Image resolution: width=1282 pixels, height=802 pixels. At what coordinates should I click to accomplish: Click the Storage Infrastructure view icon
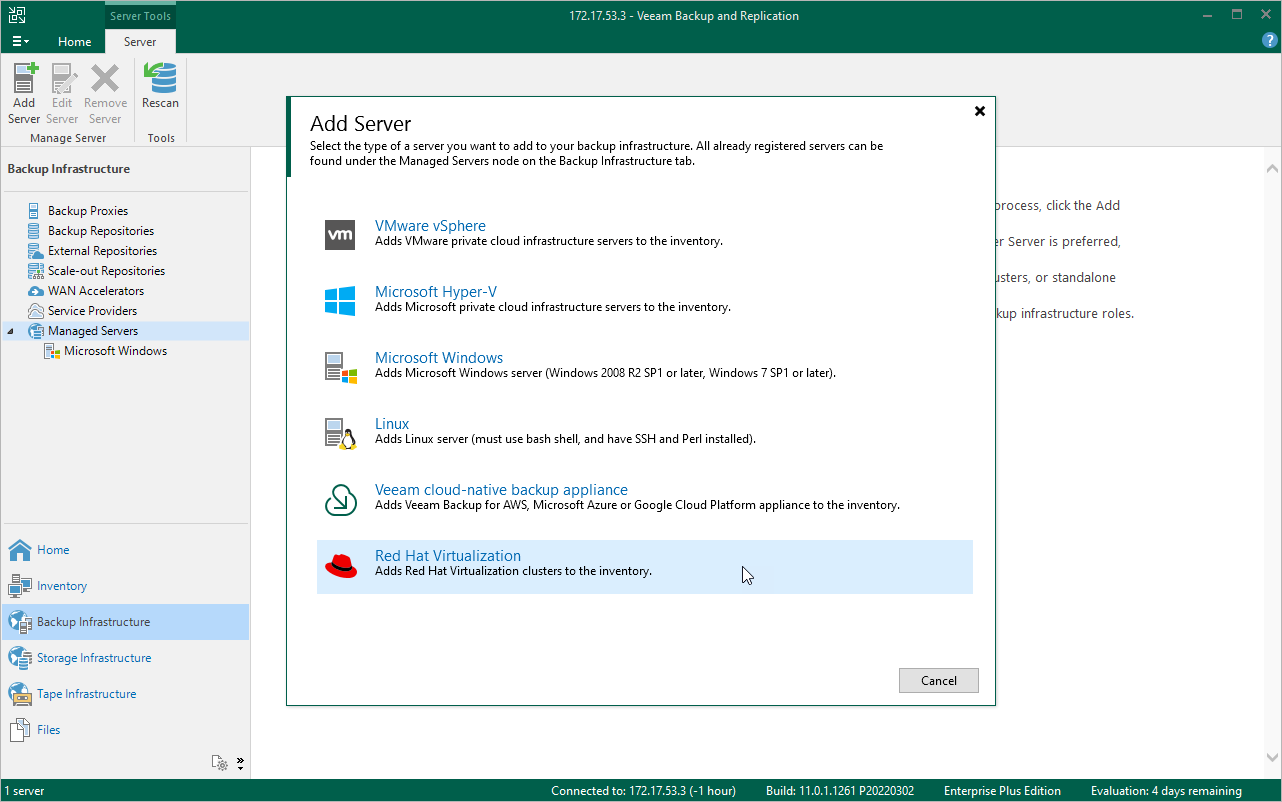point(20,658)
